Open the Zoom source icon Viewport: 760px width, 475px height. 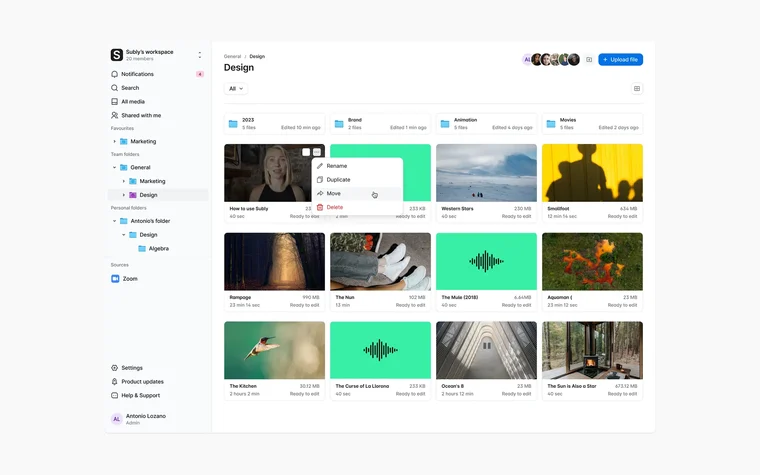[x=115, y=279]
